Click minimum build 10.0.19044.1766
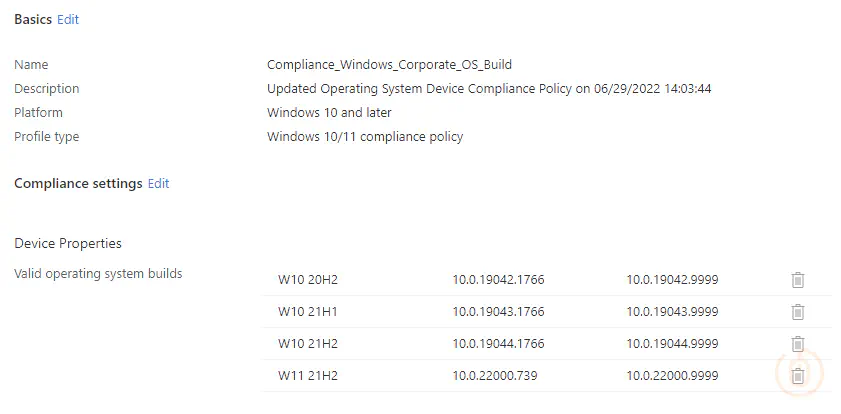 [x=498, y=343]
